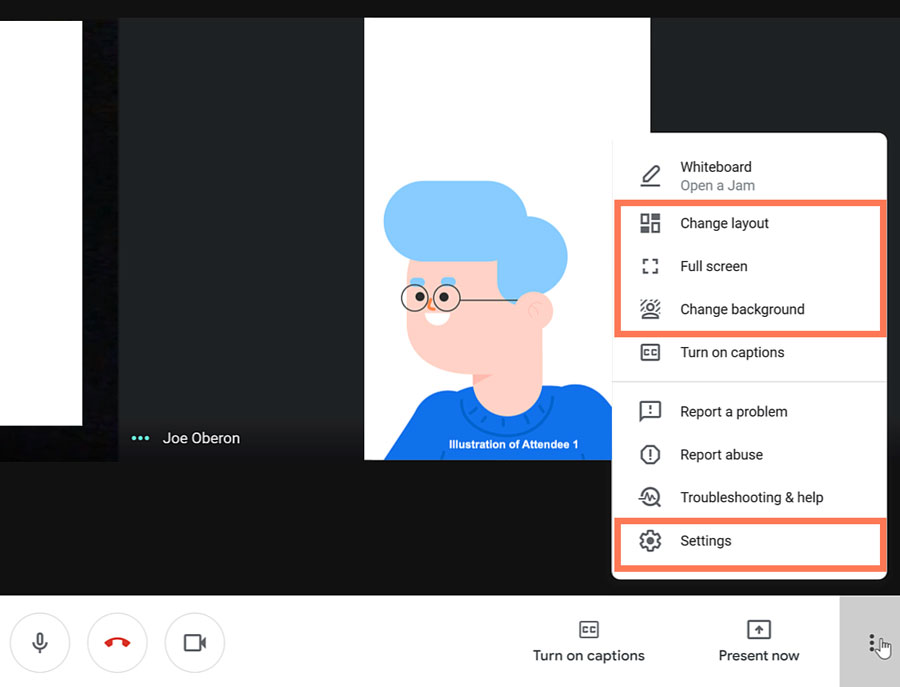Viewport: 900px width, 687px height.
Task: Select Report a problem
Action: click(x=733, y=411)
